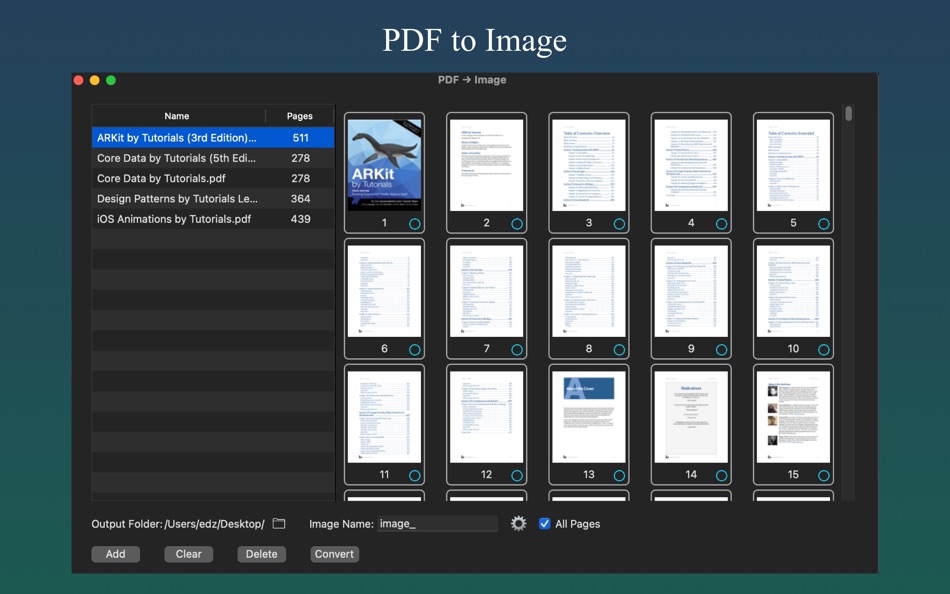Select page 8 with its circle toggle
The width and height of the screenshot is (950, 594).
[619, 350]
